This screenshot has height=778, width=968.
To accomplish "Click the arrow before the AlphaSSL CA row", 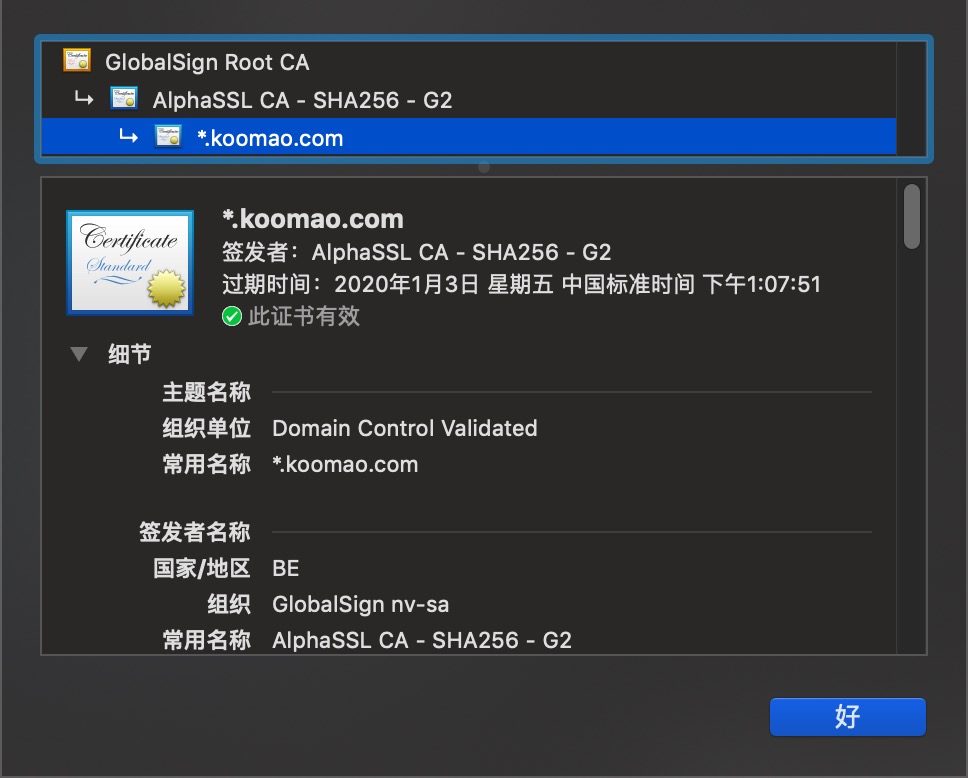I will pyautogui.click(x=83, y=98).
